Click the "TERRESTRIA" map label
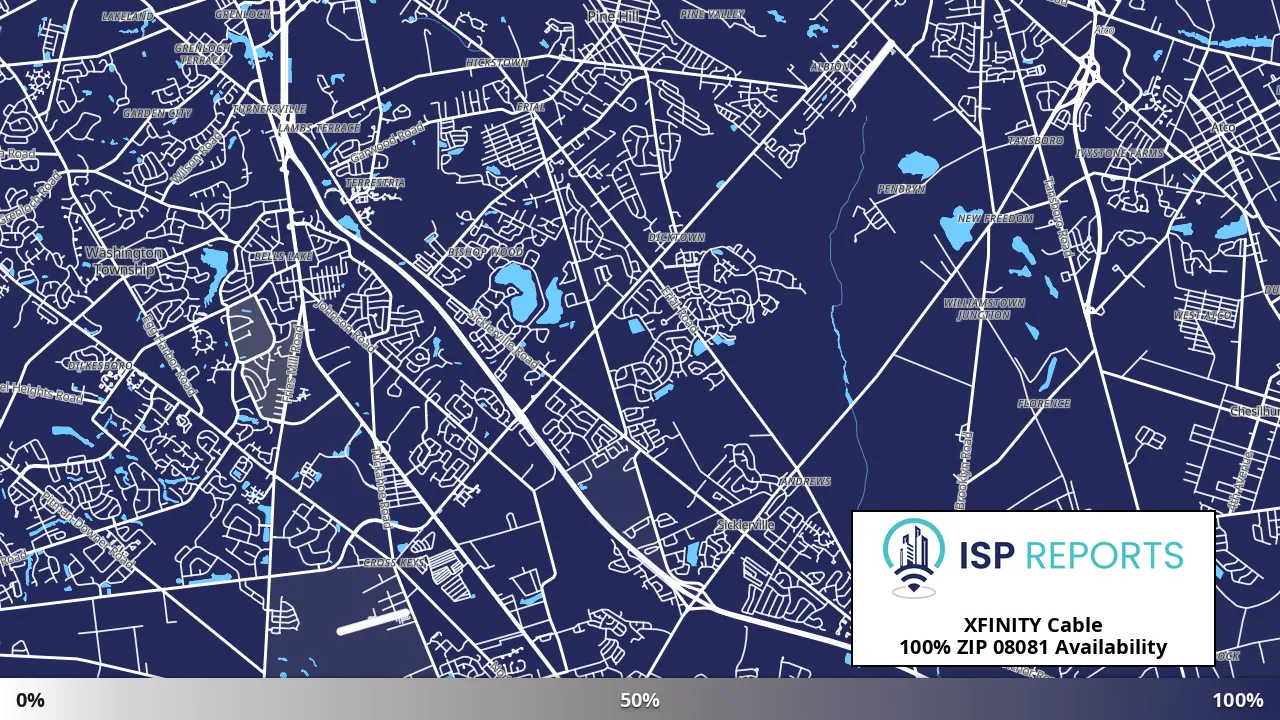The height and width of the screenshot is (720, 1280). (x=375, y=183)
